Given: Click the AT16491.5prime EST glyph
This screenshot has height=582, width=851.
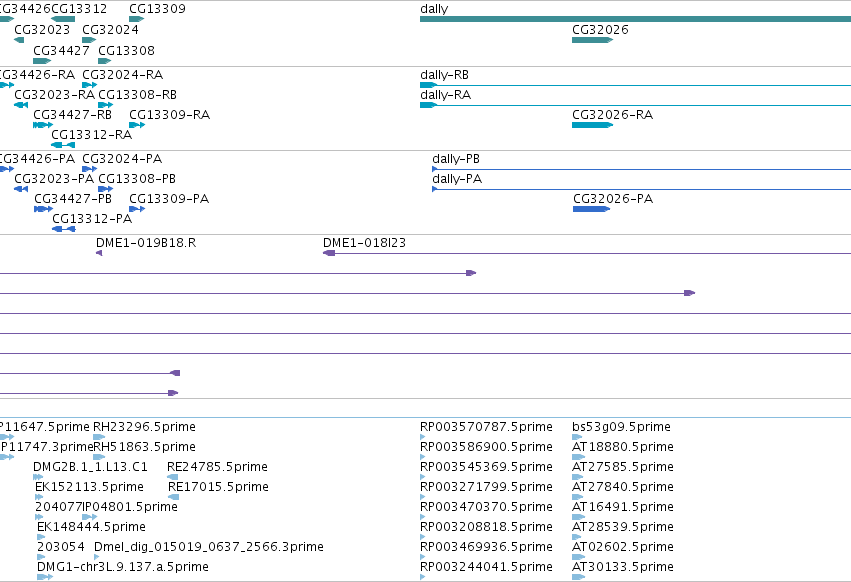Looking at the screenshot, I should (x=579, y=517).
